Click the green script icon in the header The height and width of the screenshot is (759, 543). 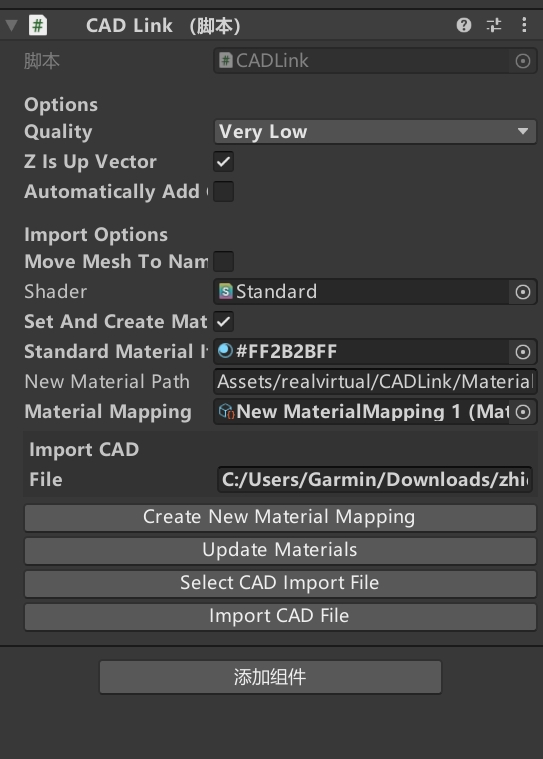coord(38,25)
